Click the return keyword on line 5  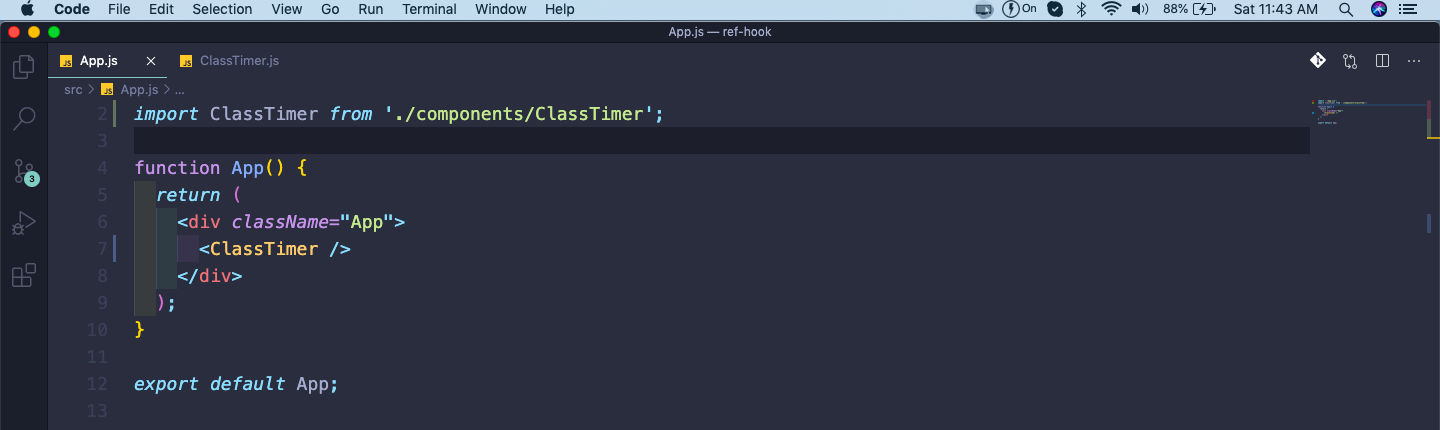pos(188,195)
